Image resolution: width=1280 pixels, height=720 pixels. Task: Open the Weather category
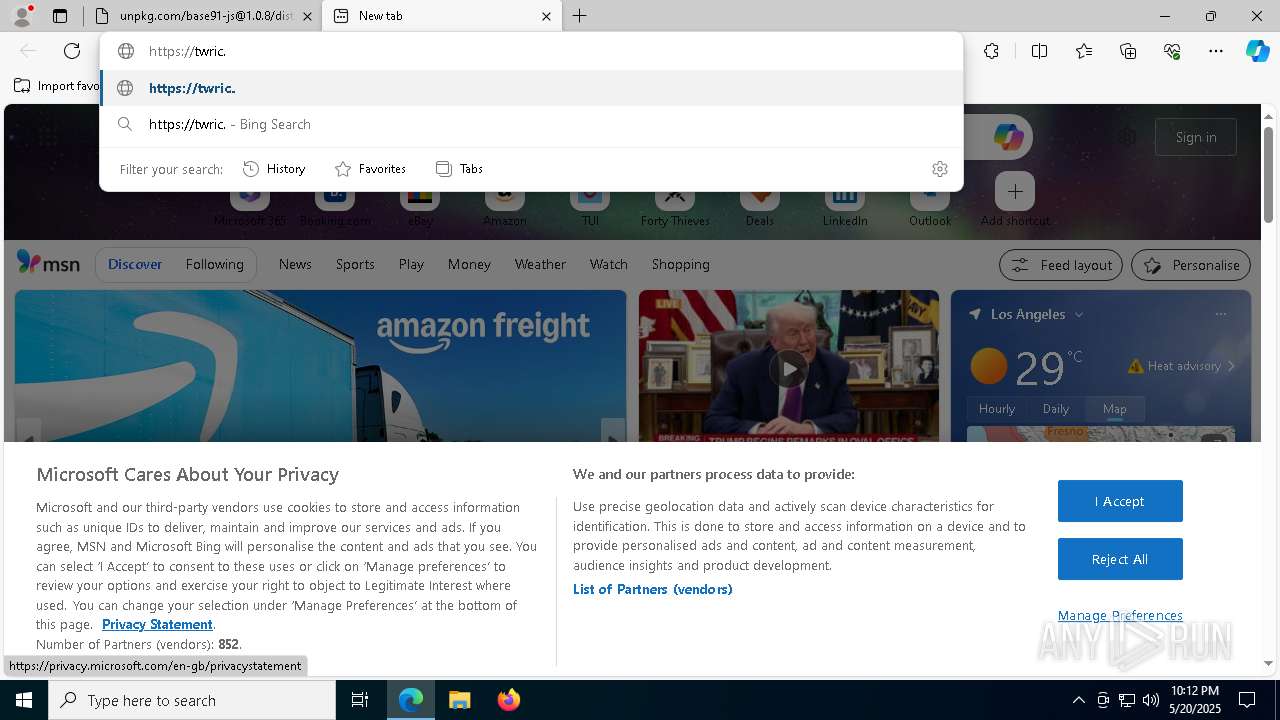point(540,264)
